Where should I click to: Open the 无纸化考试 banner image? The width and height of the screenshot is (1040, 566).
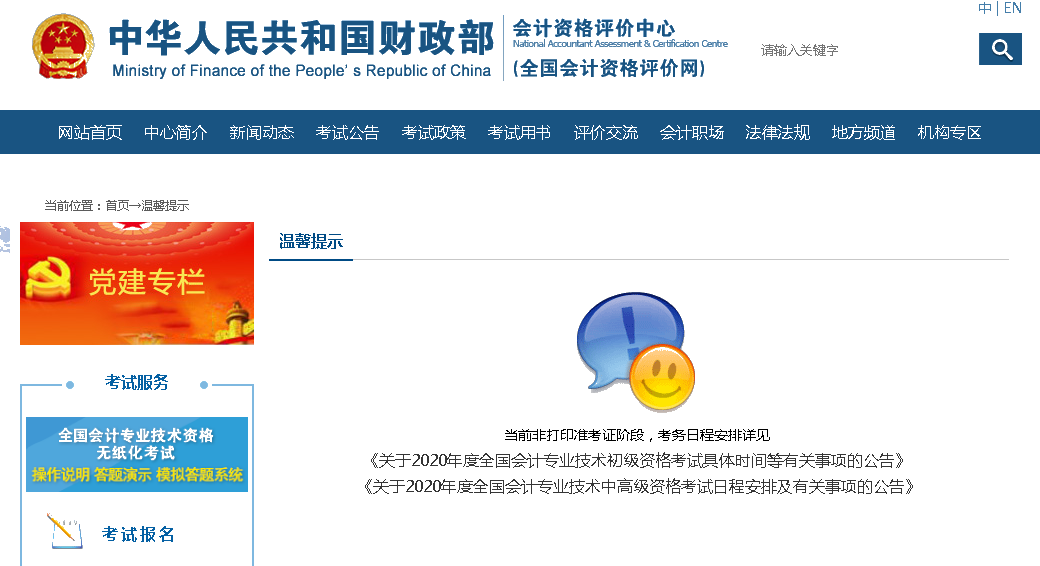click(x=137, y=454)
